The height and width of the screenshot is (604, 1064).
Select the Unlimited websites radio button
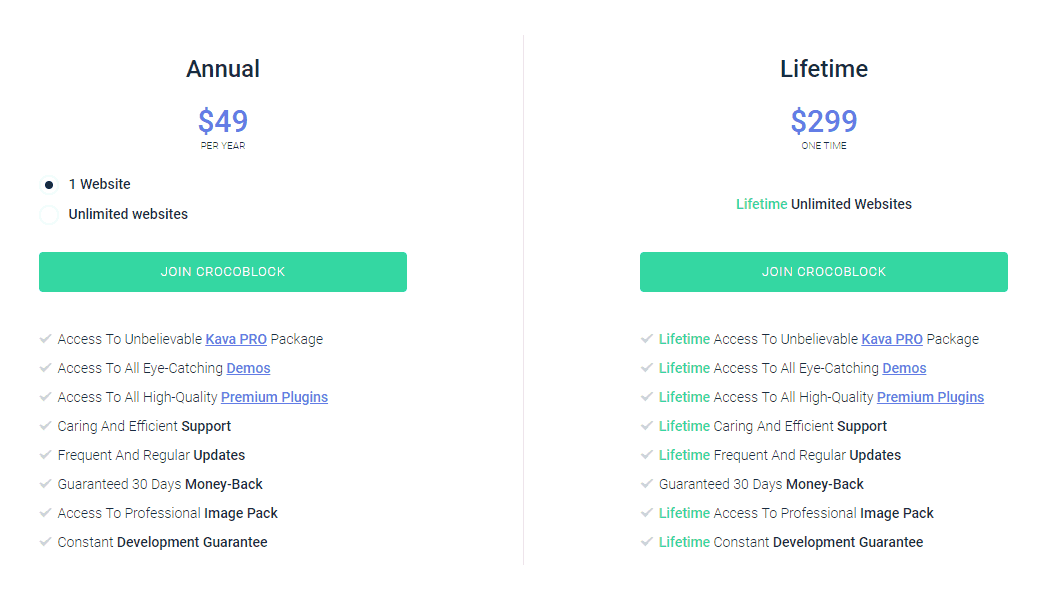click(47, 214)
